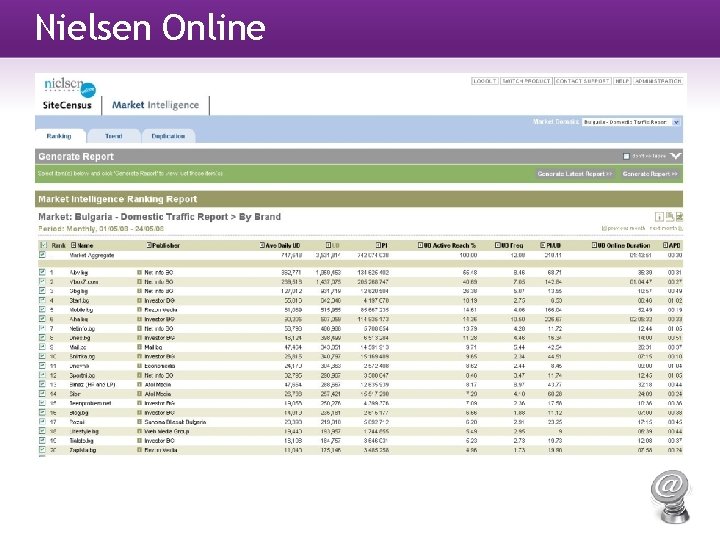Viewport: 720px width, 540px height.
Task: Click the Nielsen Online logo
Action: [x=69, y=86]
